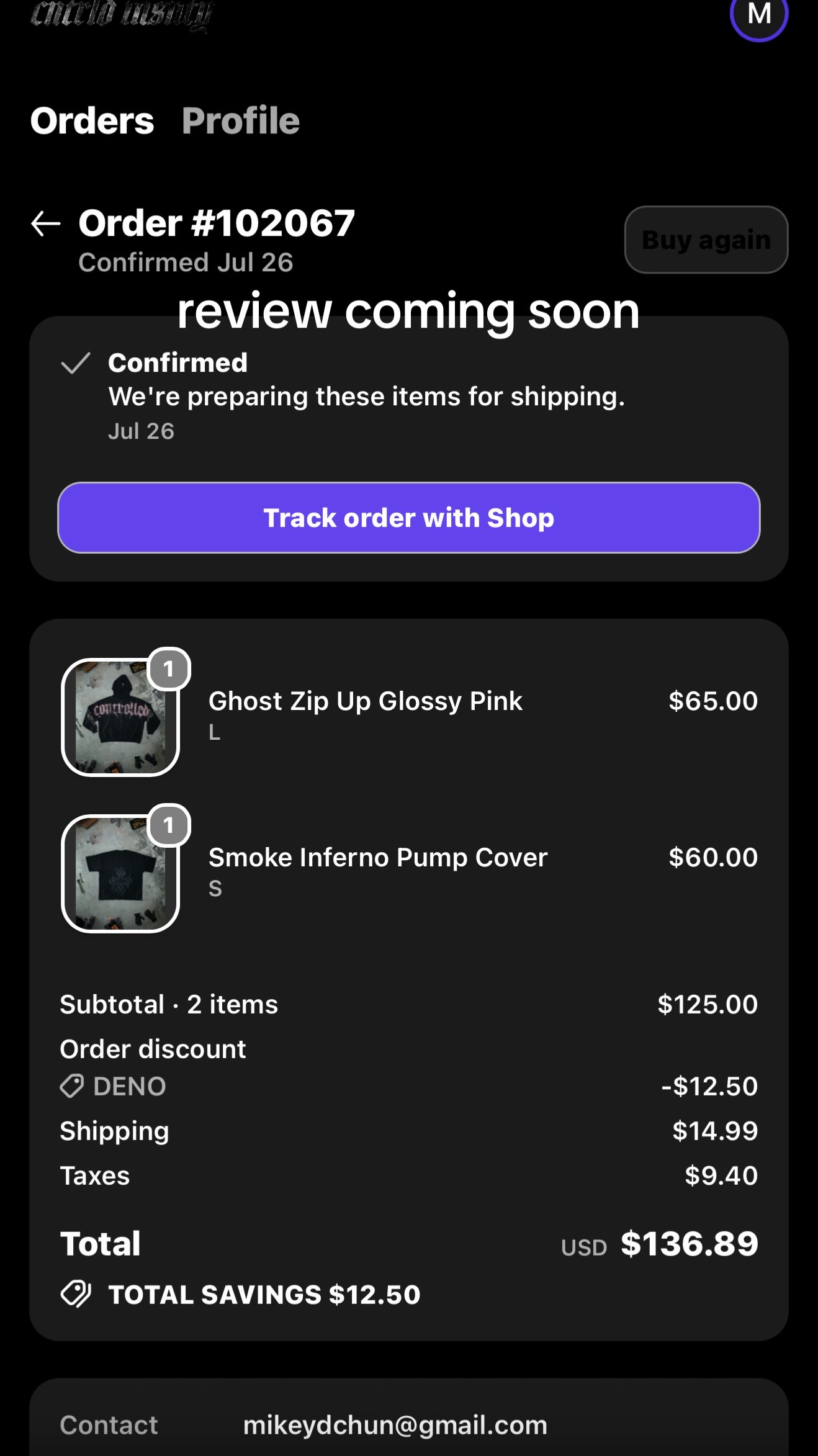Tap the Order #102067 heading
The height and width of the screenshot is (1456, 818).
pos(217,223)
